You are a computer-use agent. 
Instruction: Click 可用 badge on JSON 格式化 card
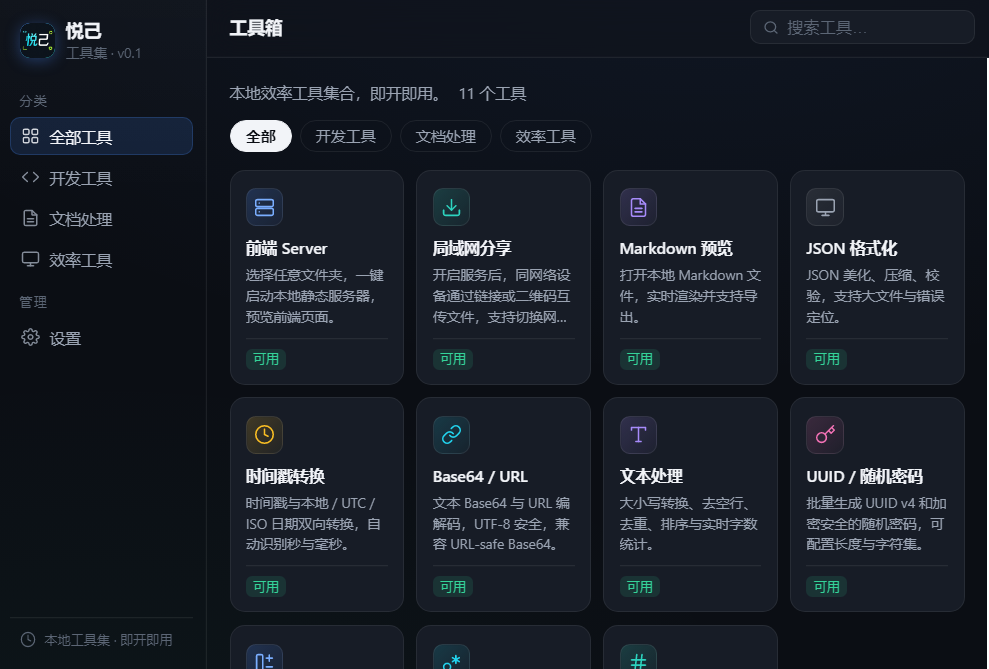826,359
